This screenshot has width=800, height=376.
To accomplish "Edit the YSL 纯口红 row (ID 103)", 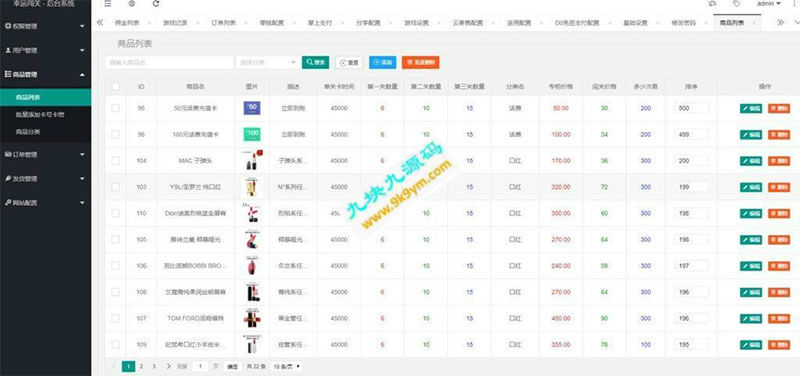I will pos(751,187).
